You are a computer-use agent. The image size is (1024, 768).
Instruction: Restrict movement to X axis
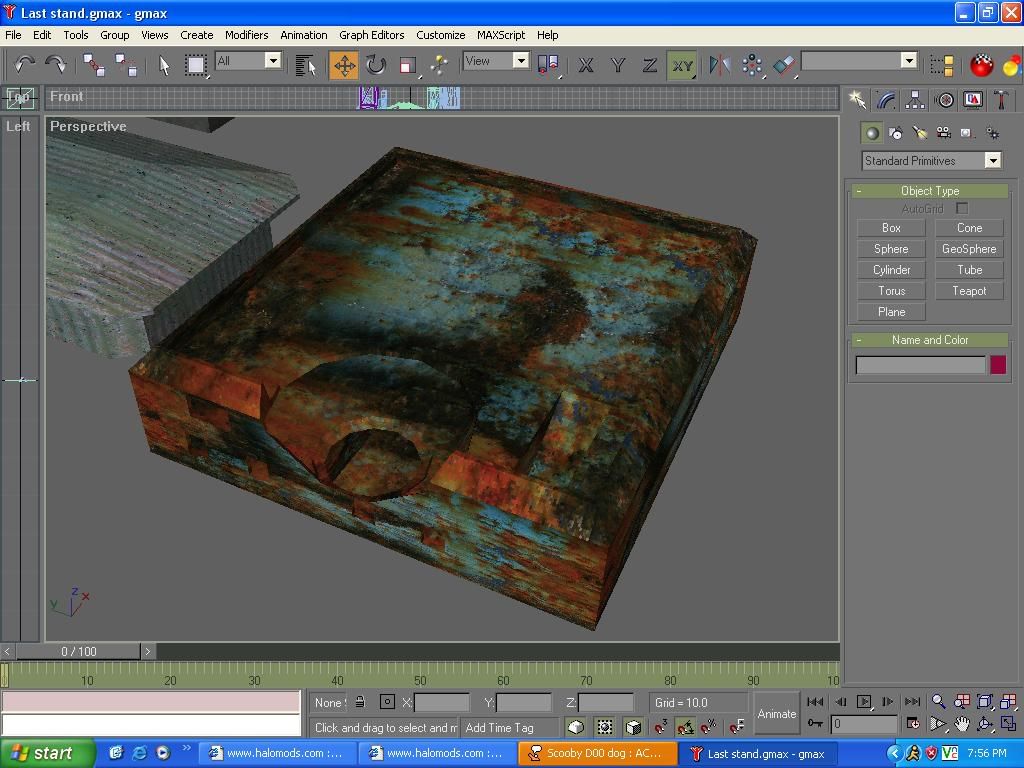pyautogui.click(x=586, y=65)
